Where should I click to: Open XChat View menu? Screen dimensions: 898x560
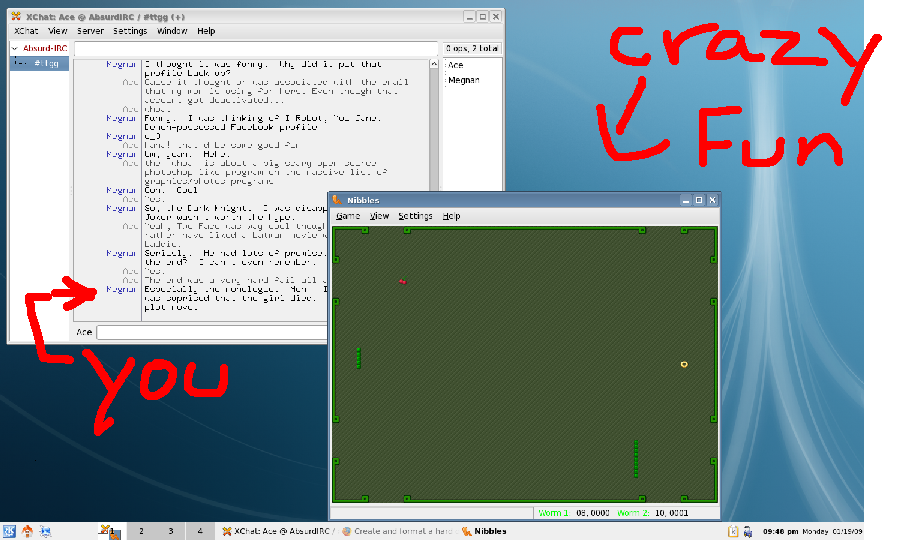click(x=57, y=31)
